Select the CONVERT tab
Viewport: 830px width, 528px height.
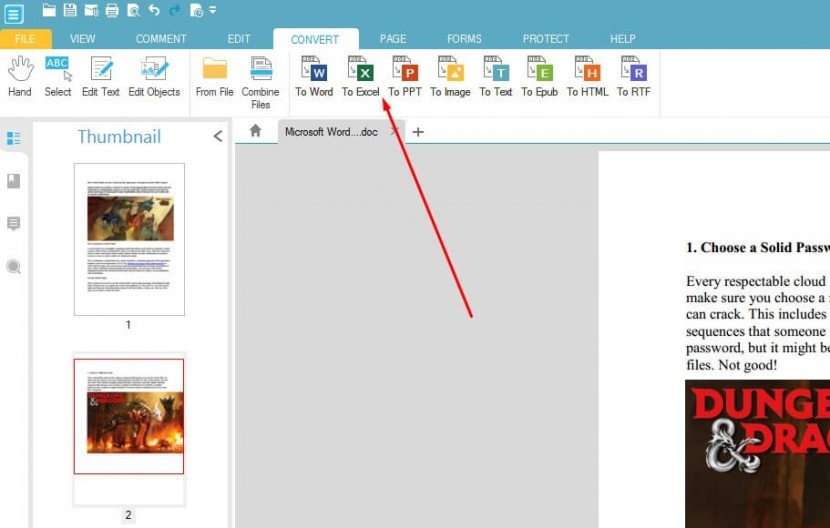pyautogui.click(x=315, y=39)
